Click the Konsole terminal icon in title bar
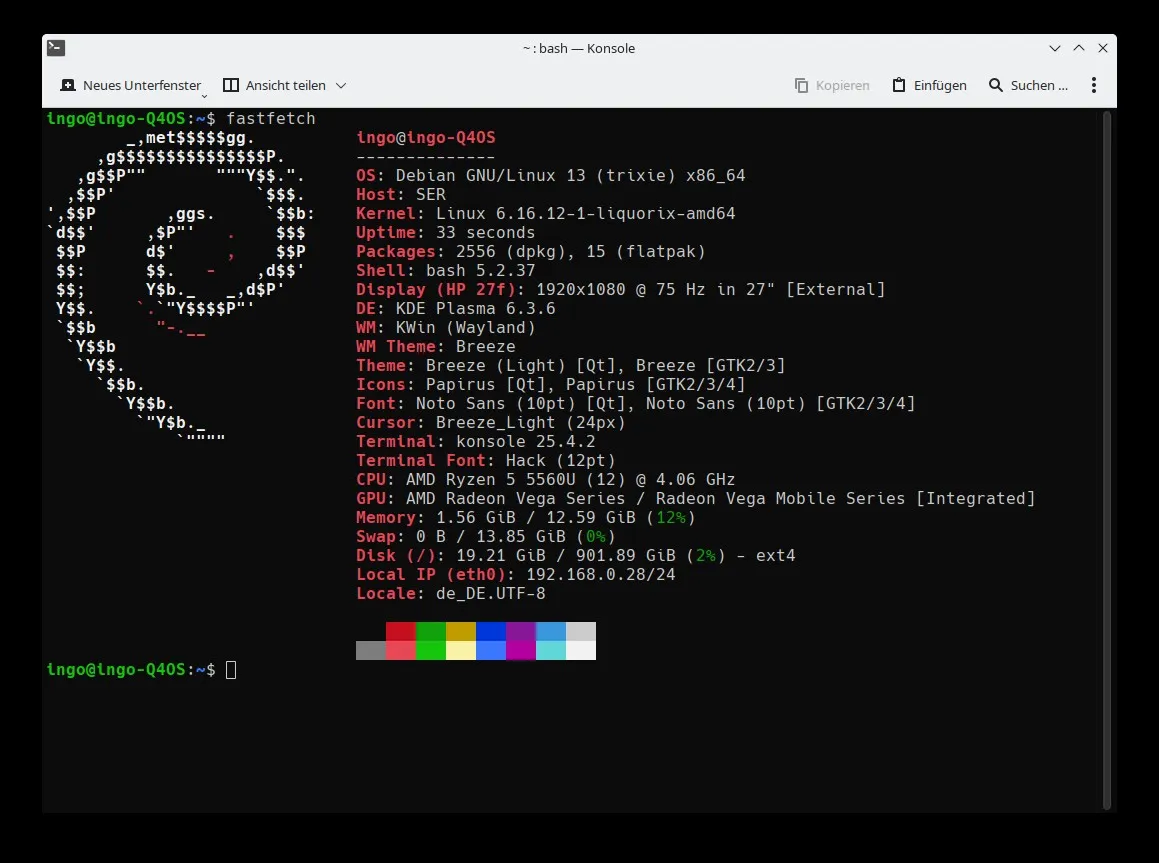1159x863 pixels. [x=57, y=48]
